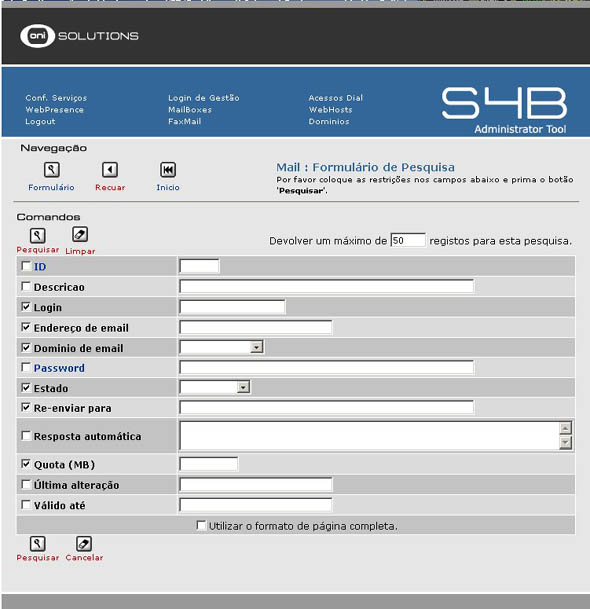The image size is (590, 609).
Task: Uncheck the Login checkbox
Action: 26,307
